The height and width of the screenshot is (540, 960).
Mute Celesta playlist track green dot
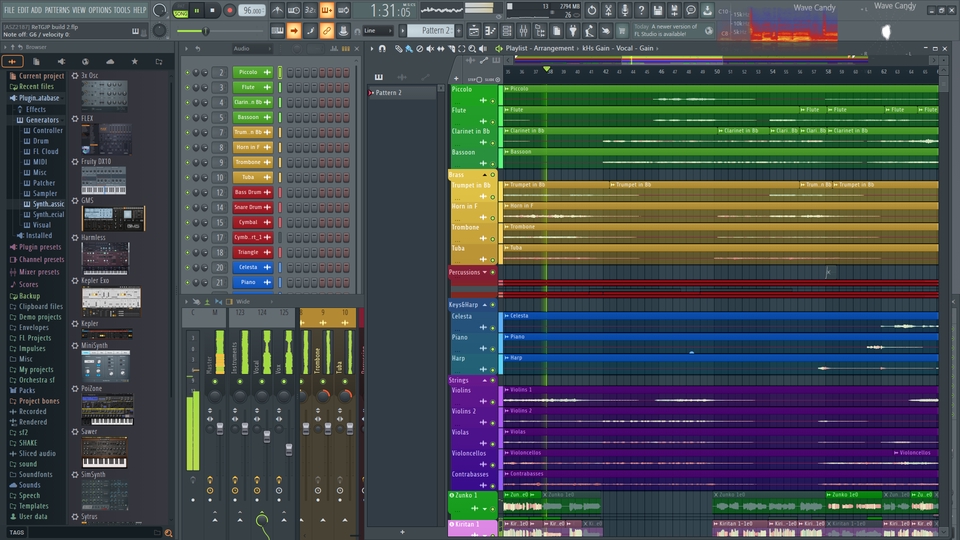(x=492, y=328)
